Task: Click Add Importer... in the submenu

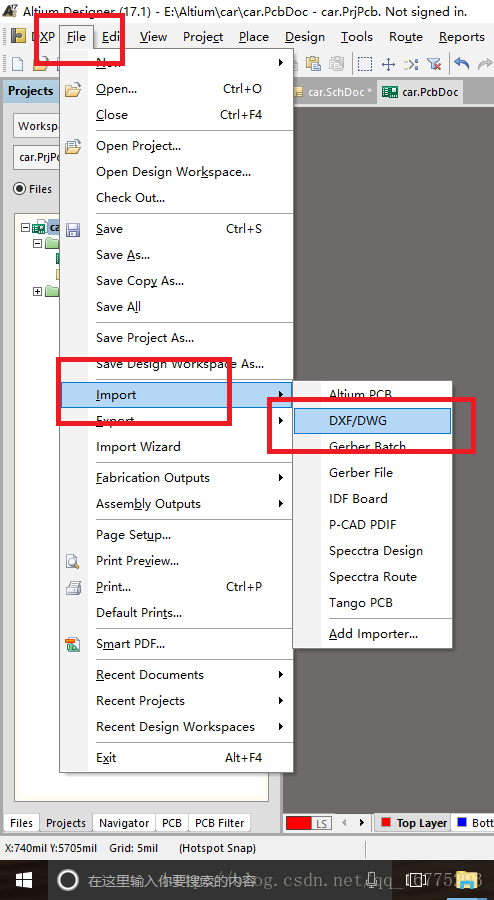Action: click(x=374, y=634)
